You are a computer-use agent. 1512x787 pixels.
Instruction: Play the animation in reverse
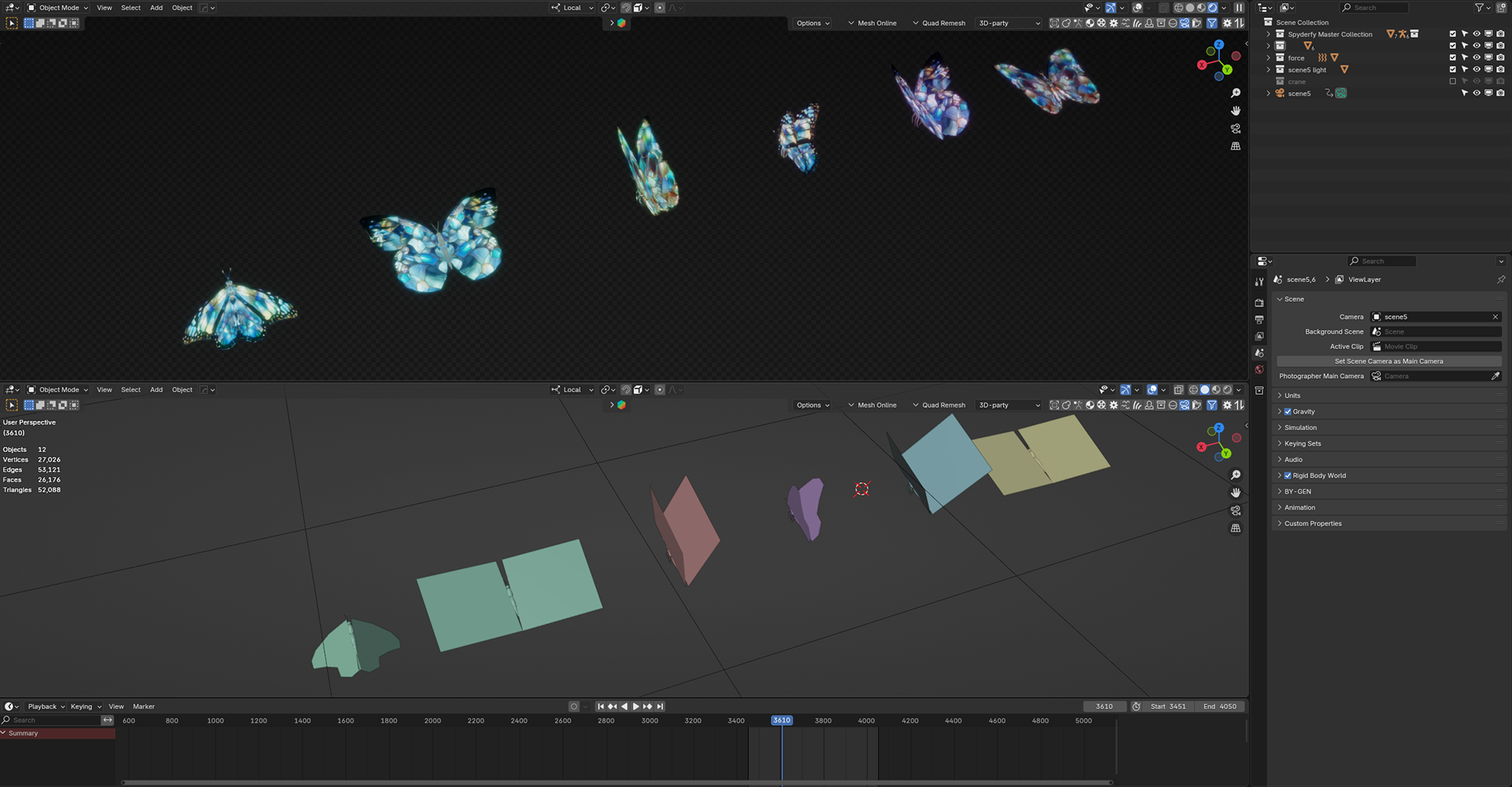click(x=624, y=707)
